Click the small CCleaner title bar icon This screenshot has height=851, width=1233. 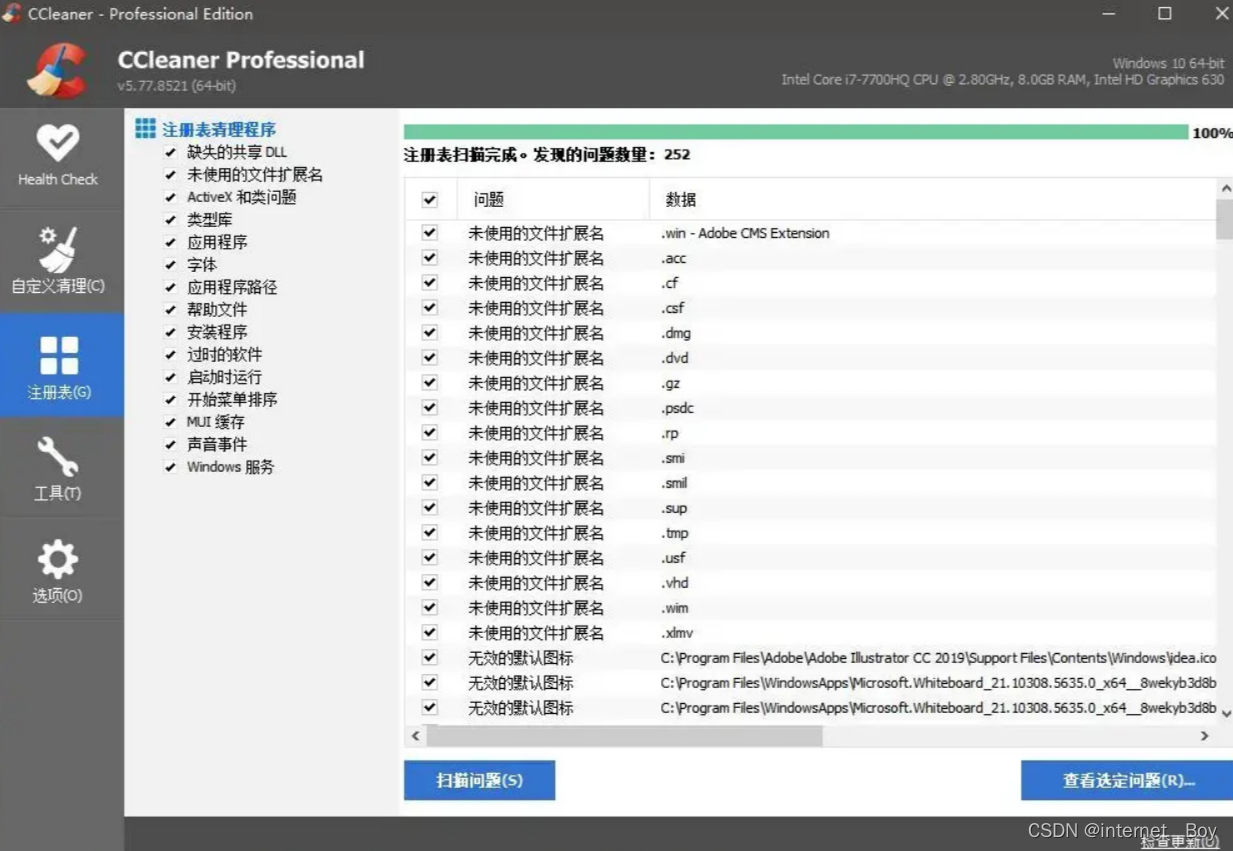12,13
